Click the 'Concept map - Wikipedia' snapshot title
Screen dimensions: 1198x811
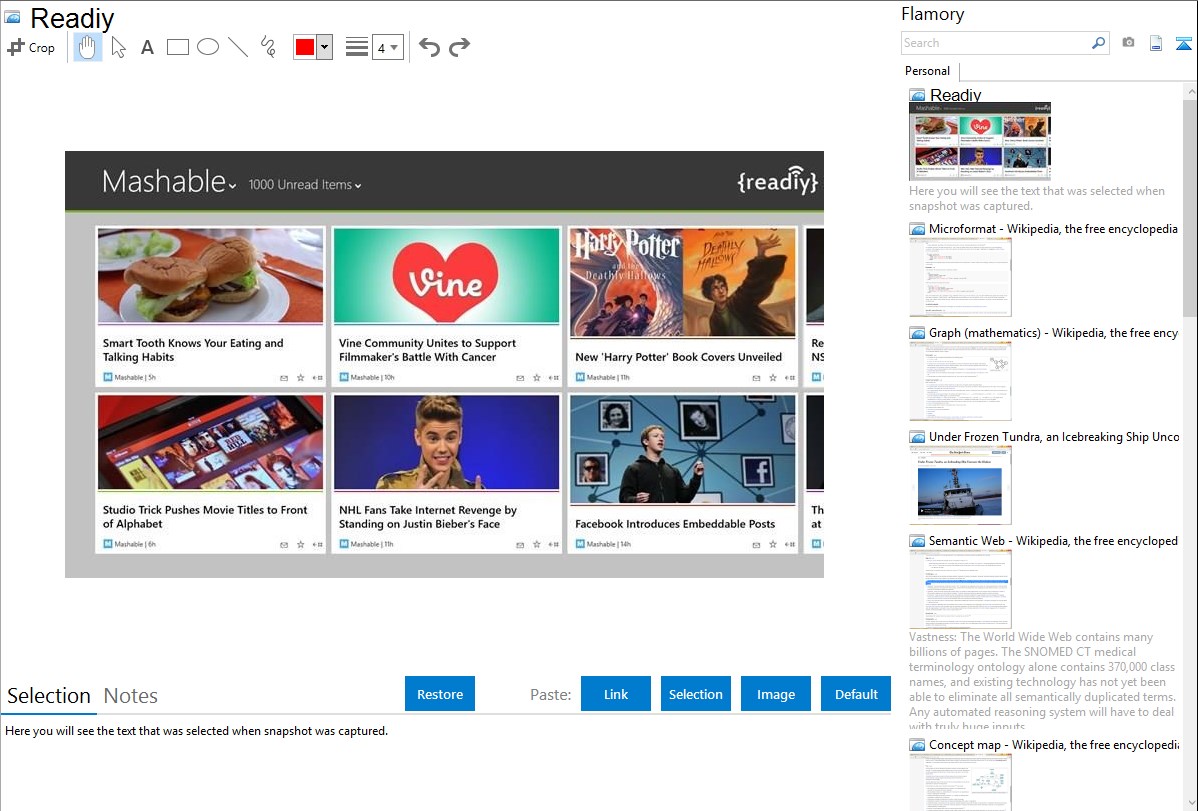[x=1054, y=744]
